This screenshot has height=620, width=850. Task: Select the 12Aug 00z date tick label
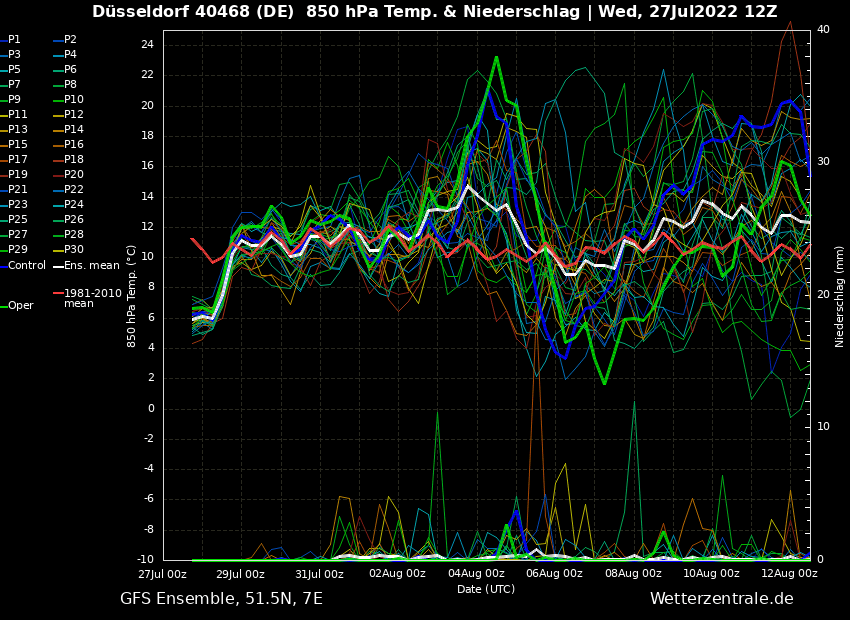click(x=790, y=574)
